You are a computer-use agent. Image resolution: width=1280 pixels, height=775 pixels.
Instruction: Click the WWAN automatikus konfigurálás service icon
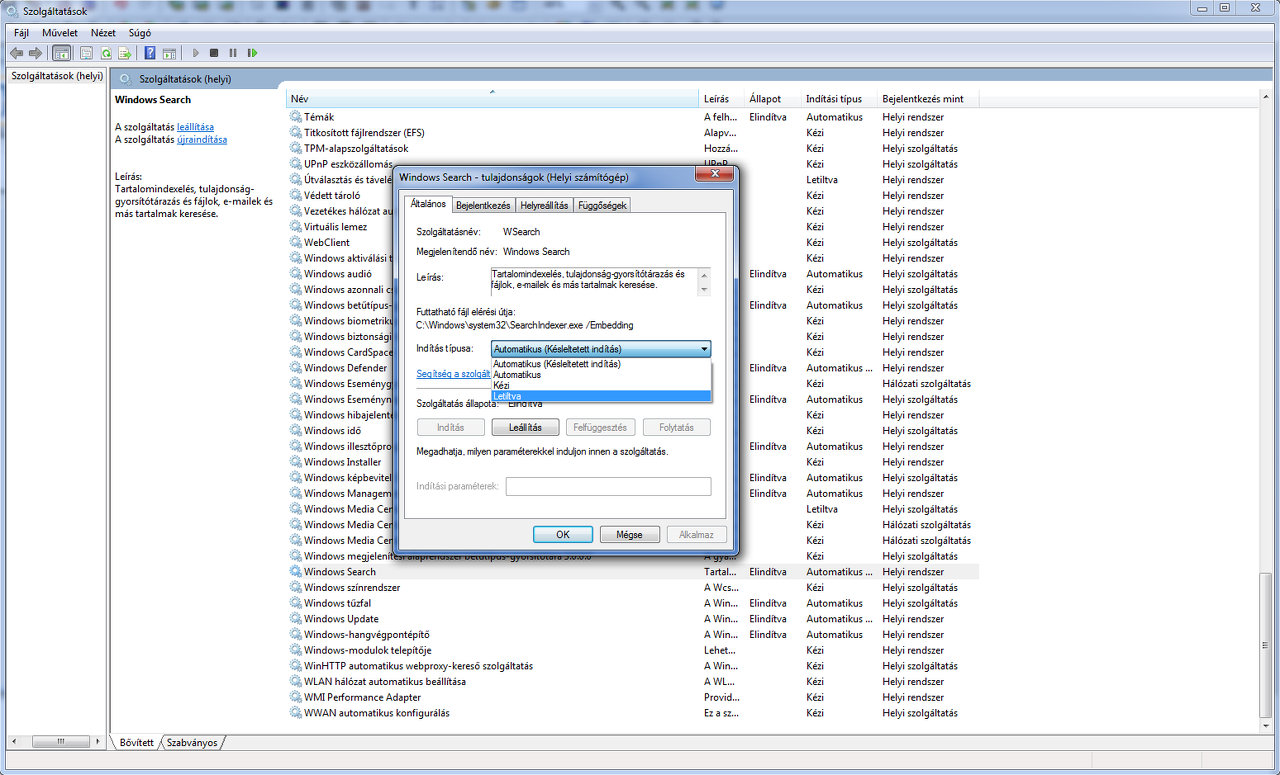296,713
